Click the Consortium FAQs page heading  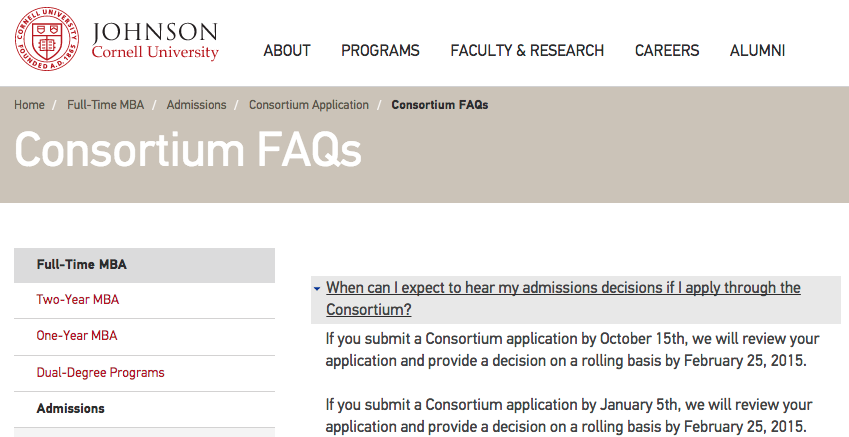click(188, 150)
